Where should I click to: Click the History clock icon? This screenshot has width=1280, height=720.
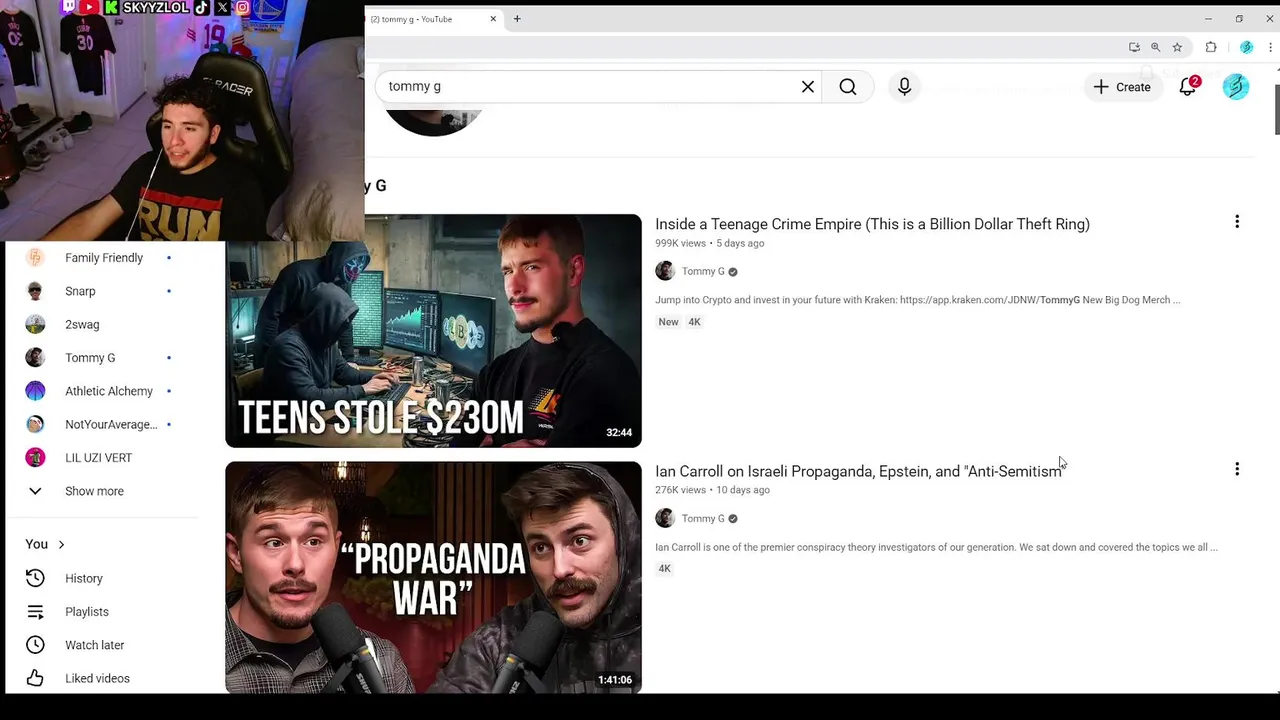pos(35,578)
